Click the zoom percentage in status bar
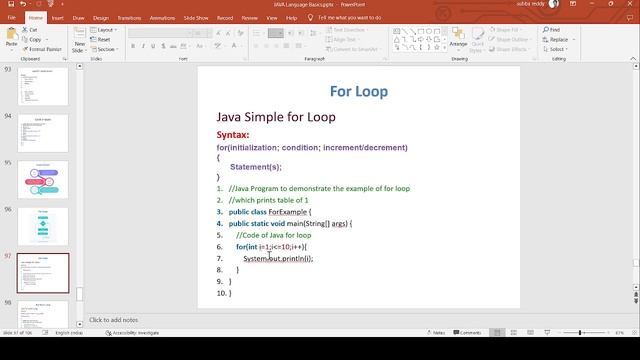Viewport: 640px width, 360px height. click(x=620, y=333)
